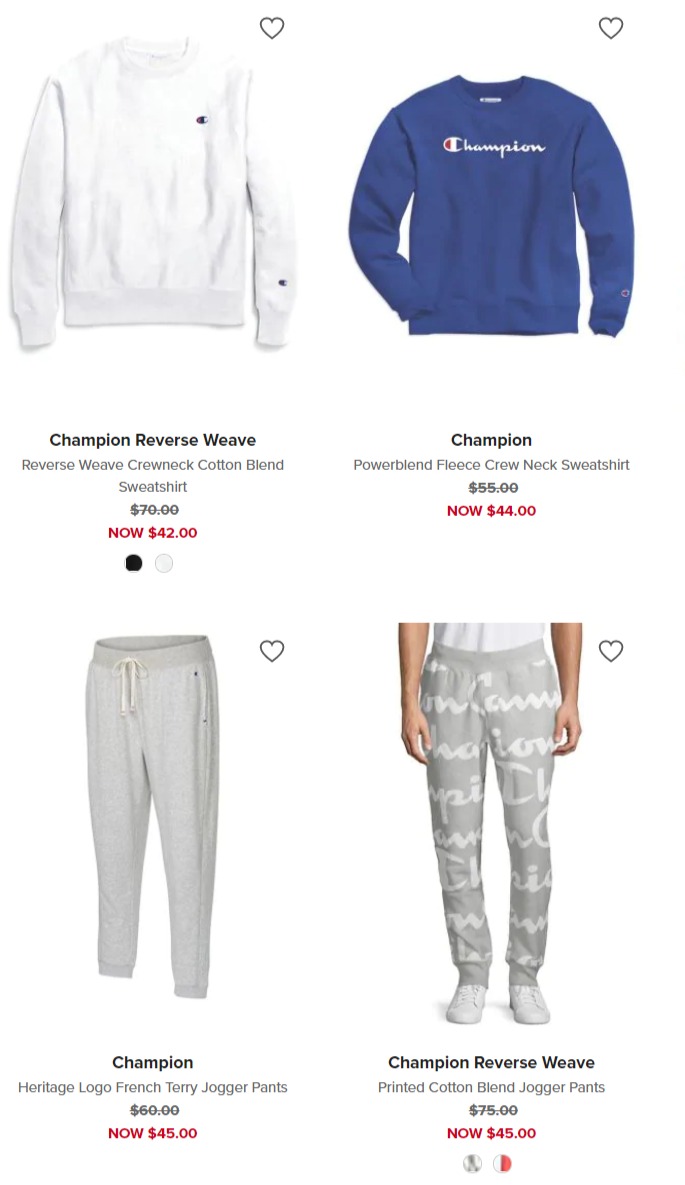This screenshot has width=685, height=1185.
Task: Open Powerblend Fleece Crew Neck Sweatshirt link
Action: pos(491,465)
